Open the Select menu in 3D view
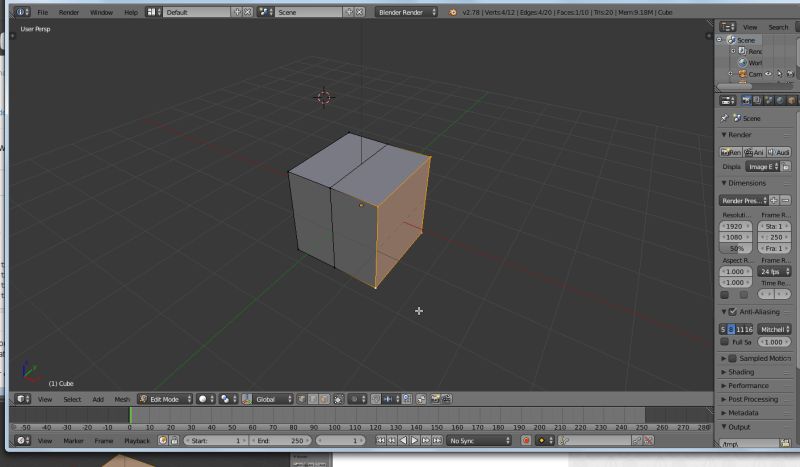The image size is (800, 467). (x=72, y=399)
